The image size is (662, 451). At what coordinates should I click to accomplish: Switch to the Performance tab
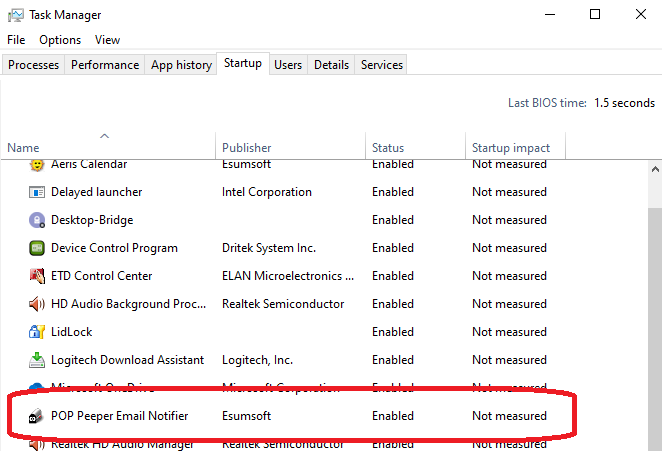tap(105, 65)
